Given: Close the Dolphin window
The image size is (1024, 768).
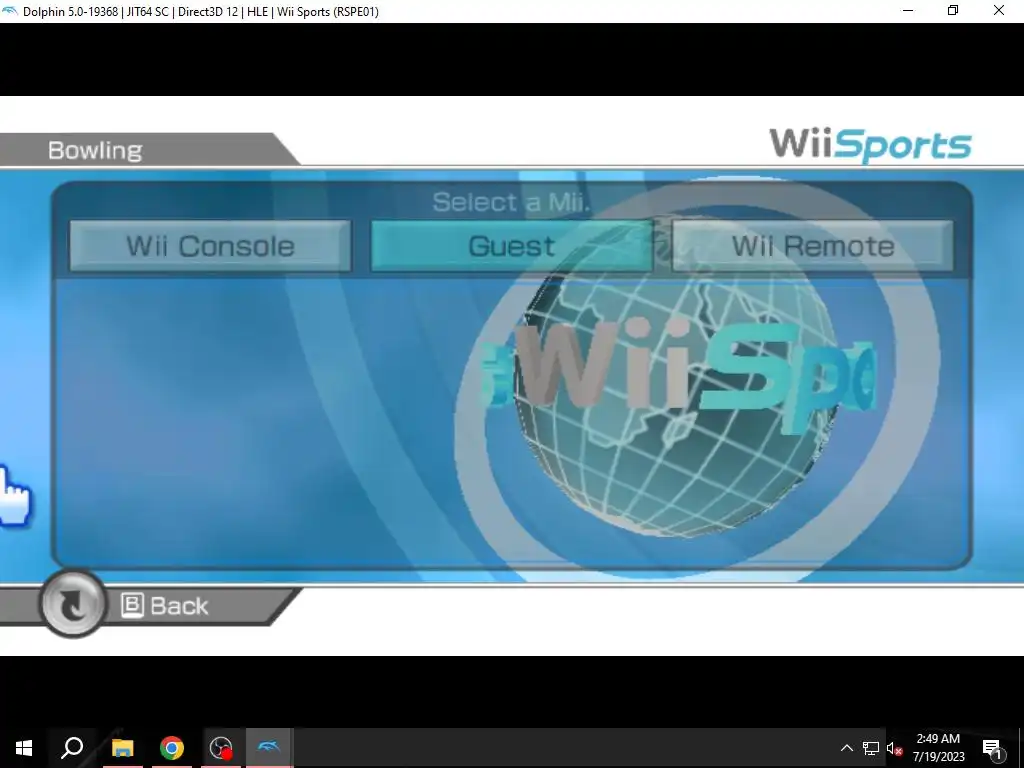Looking at the screenshot, I should [x=999, y=11].
